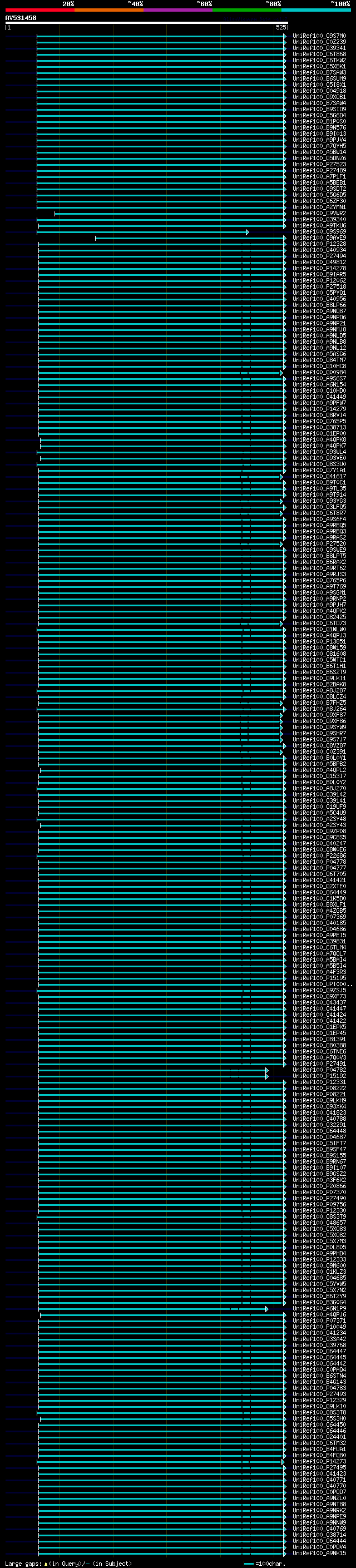Viewport: 356px width, 1568px height.
Task: Select hit label UniRef100_C6T868
Action: pyautogui.click(x=319, y=54)
